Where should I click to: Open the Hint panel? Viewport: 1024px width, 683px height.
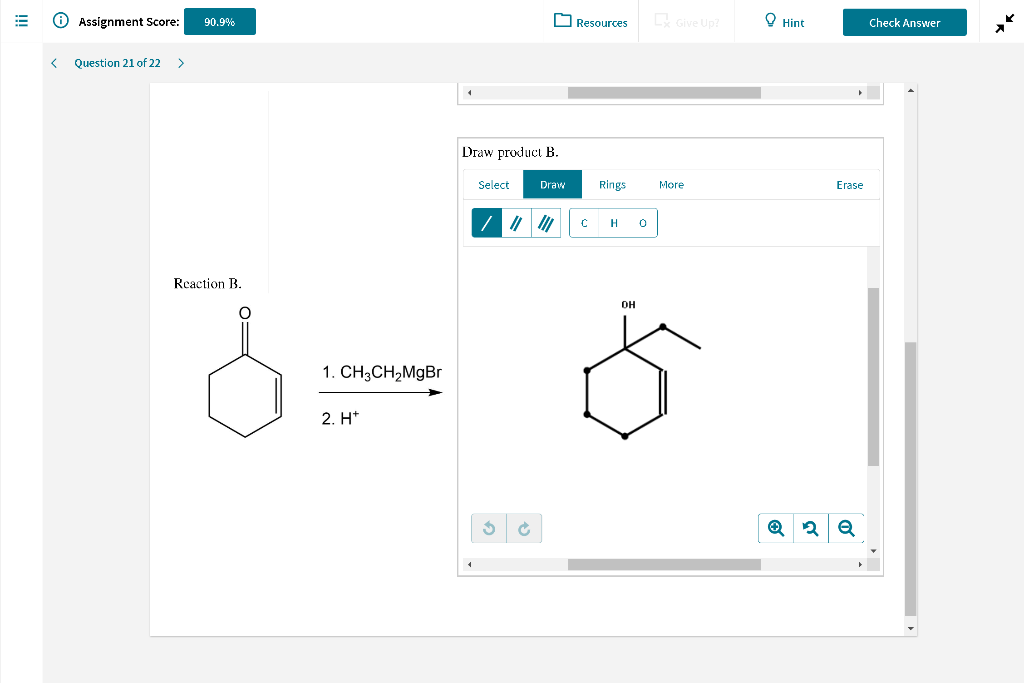783,21
